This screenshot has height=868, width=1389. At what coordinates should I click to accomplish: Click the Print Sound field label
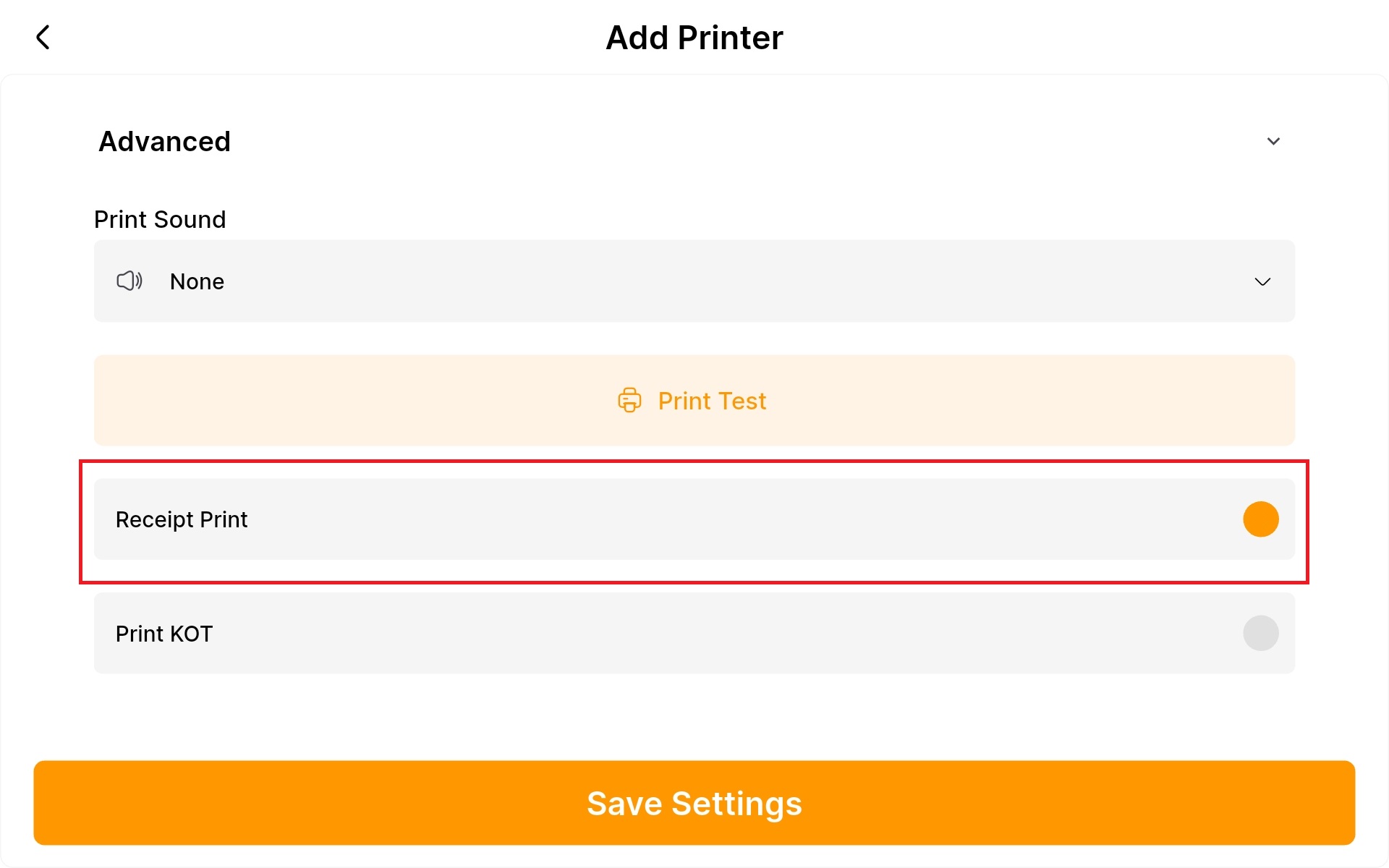point(160,219)
